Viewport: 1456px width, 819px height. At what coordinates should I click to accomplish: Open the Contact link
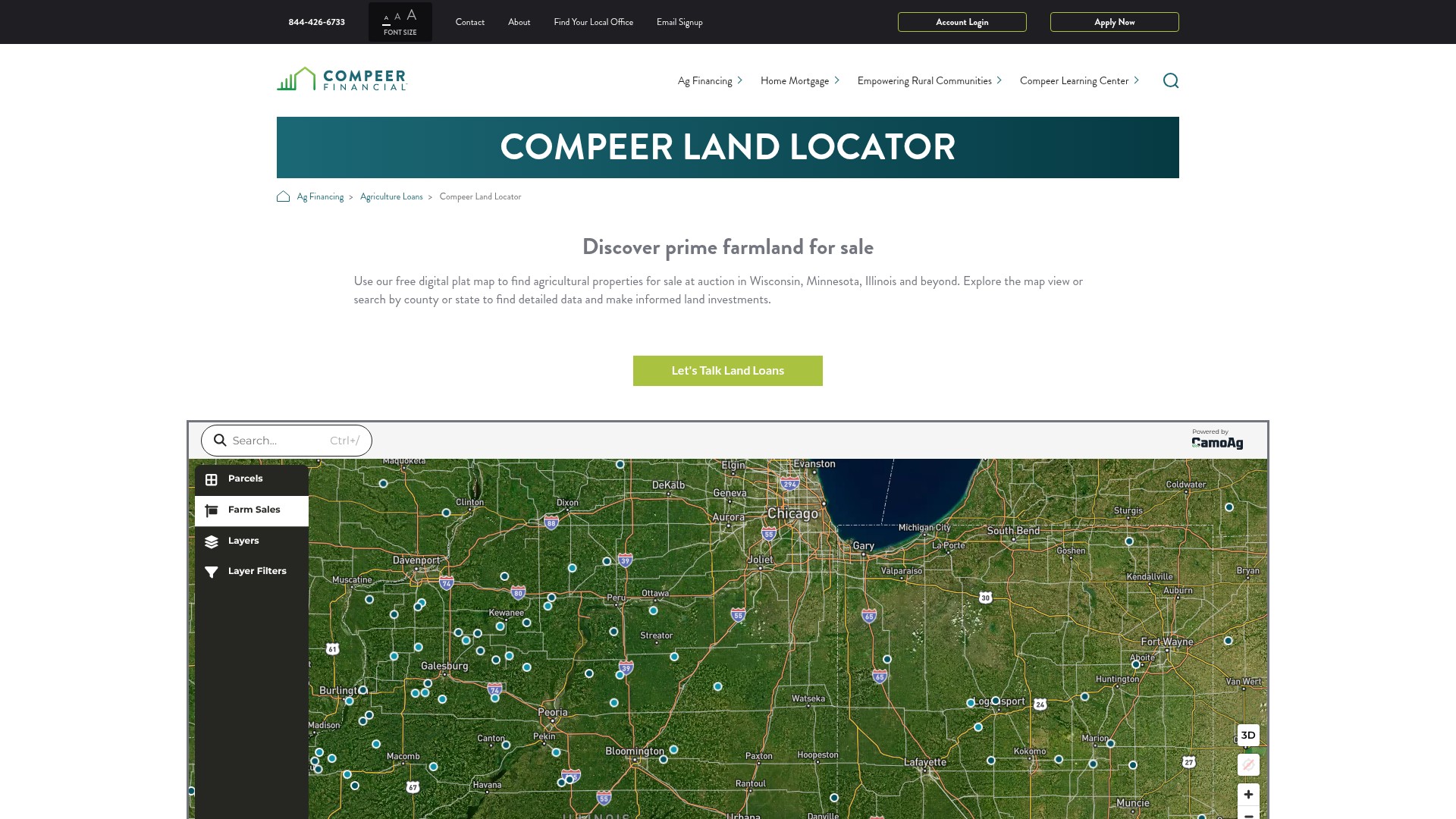click(469, 22)
